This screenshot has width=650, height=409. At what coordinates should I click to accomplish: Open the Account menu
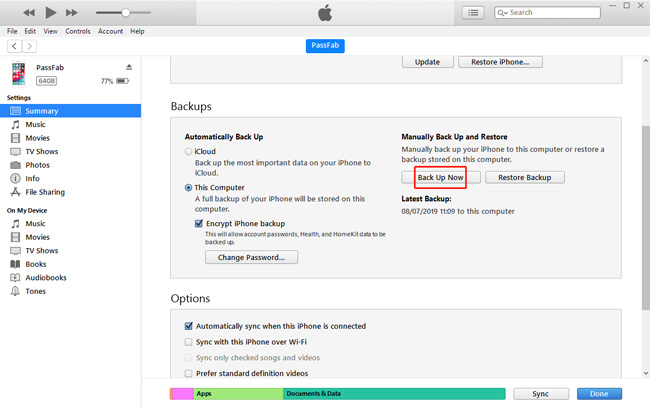click(110, 31)
